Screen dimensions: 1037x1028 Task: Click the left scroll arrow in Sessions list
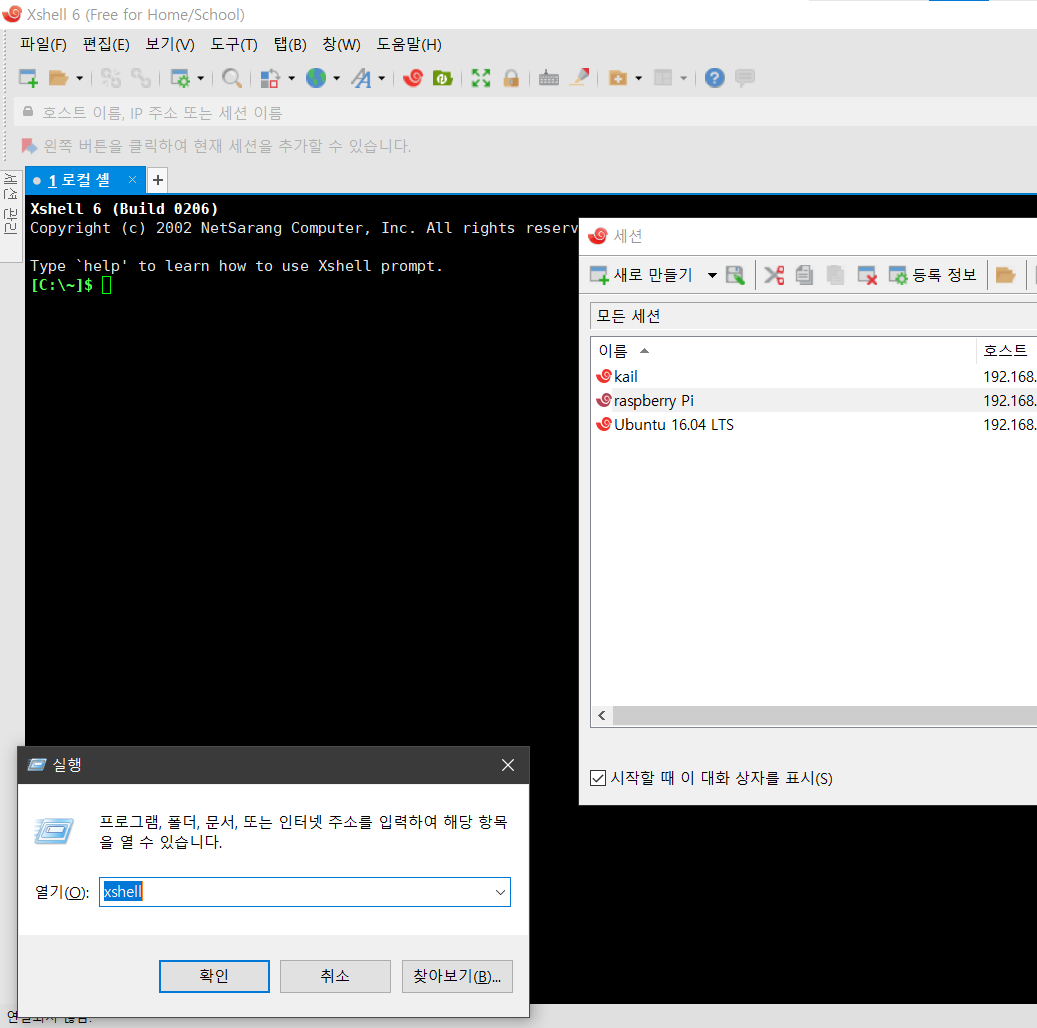point(602,715)
